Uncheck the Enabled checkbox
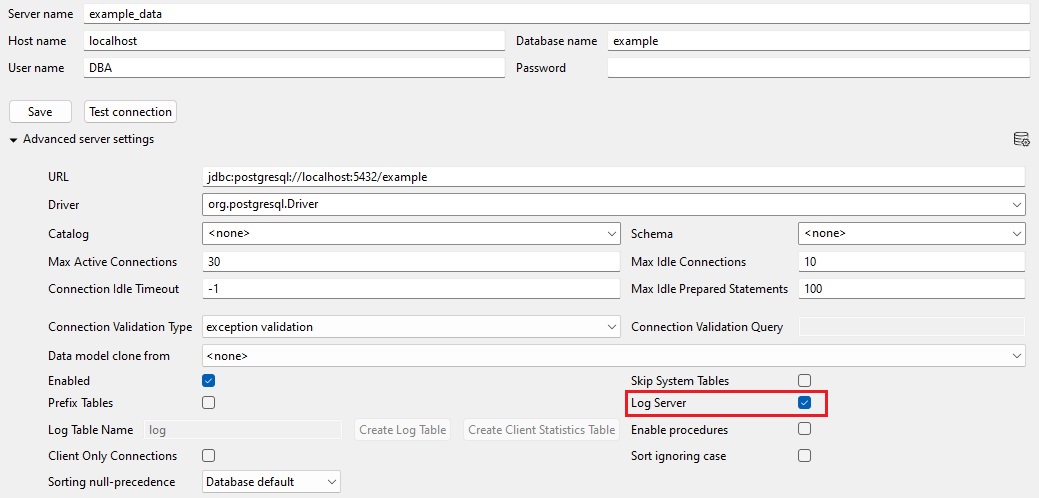 [x=208, y=381]
